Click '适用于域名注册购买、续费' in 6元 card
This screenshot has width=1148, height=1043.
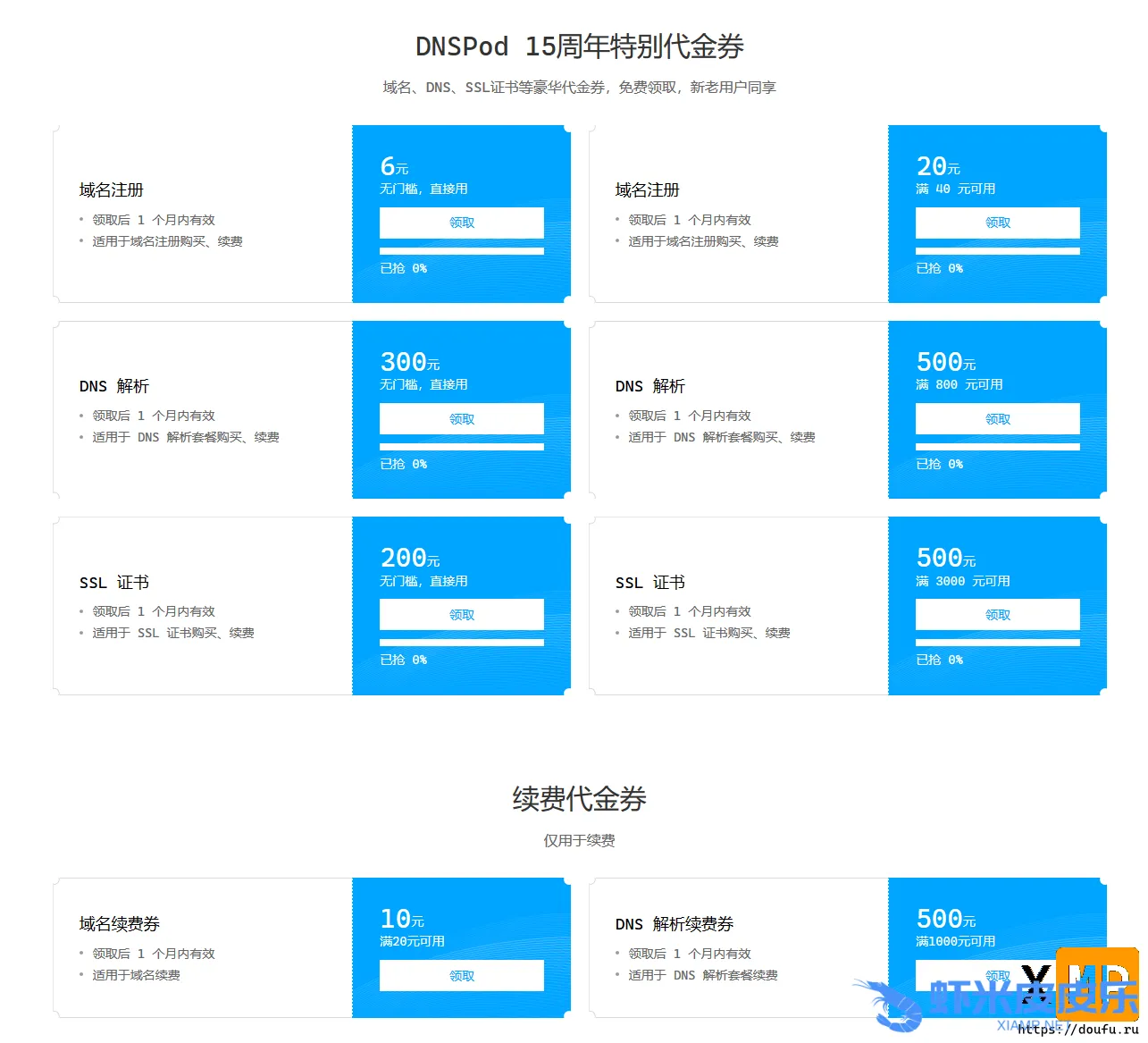168,242
